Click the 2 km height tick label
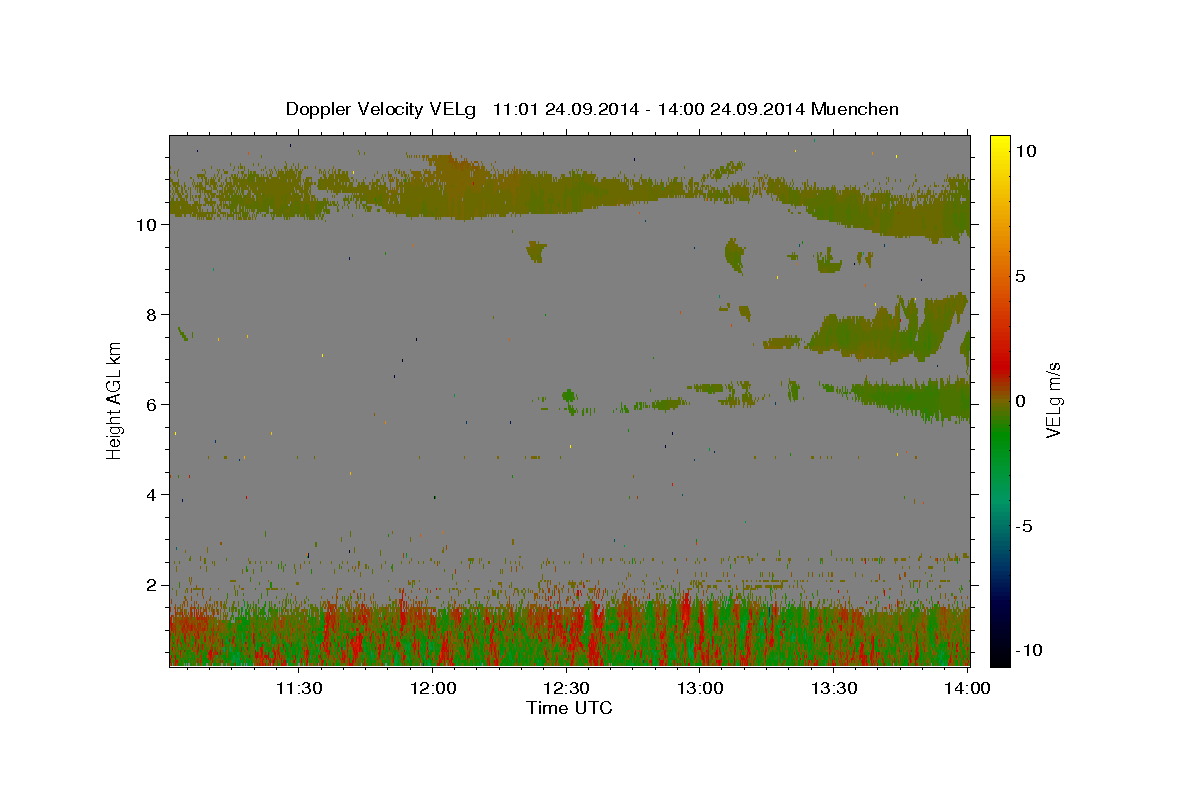This screenshot has width=1200, height=800. point(152,584)
